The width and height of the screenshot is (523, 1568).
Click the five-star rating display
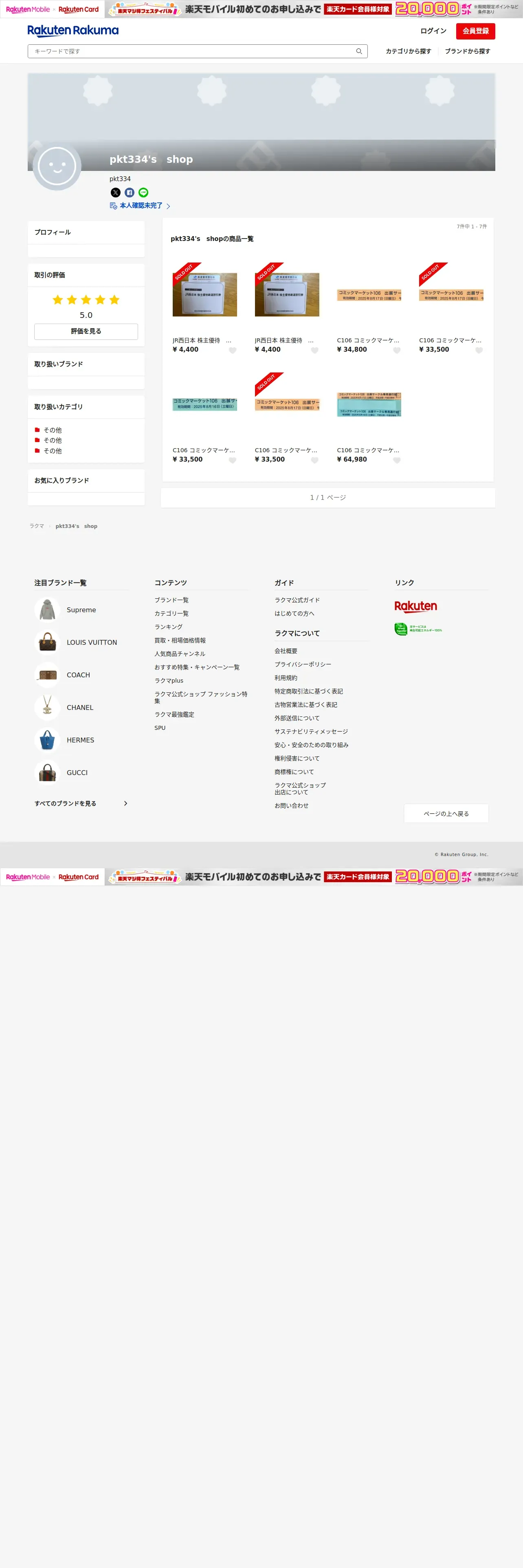click(x=86, y=300)
